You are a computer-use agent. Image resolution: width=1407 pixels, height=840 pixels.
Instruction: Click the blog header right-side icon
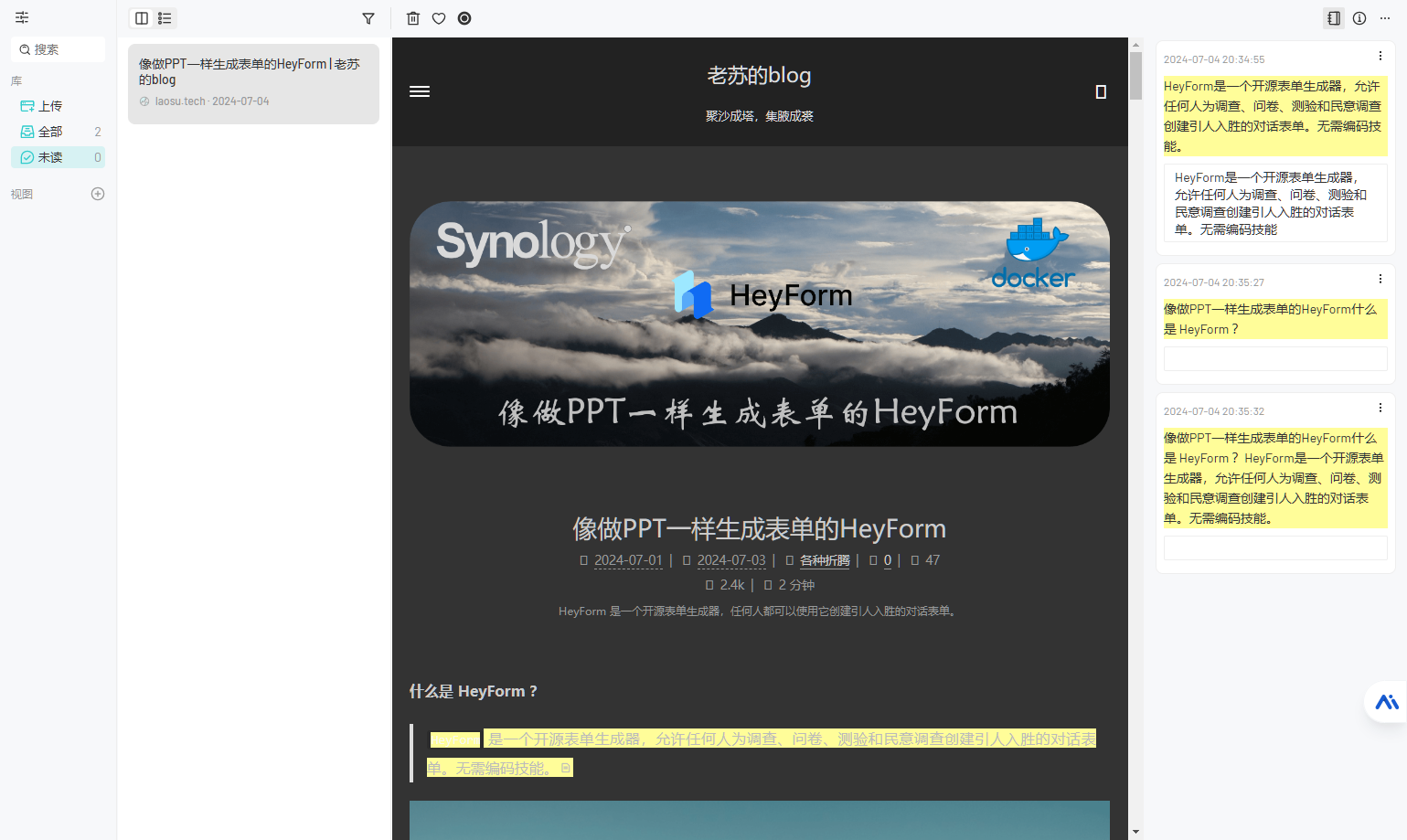[1101, 91]
